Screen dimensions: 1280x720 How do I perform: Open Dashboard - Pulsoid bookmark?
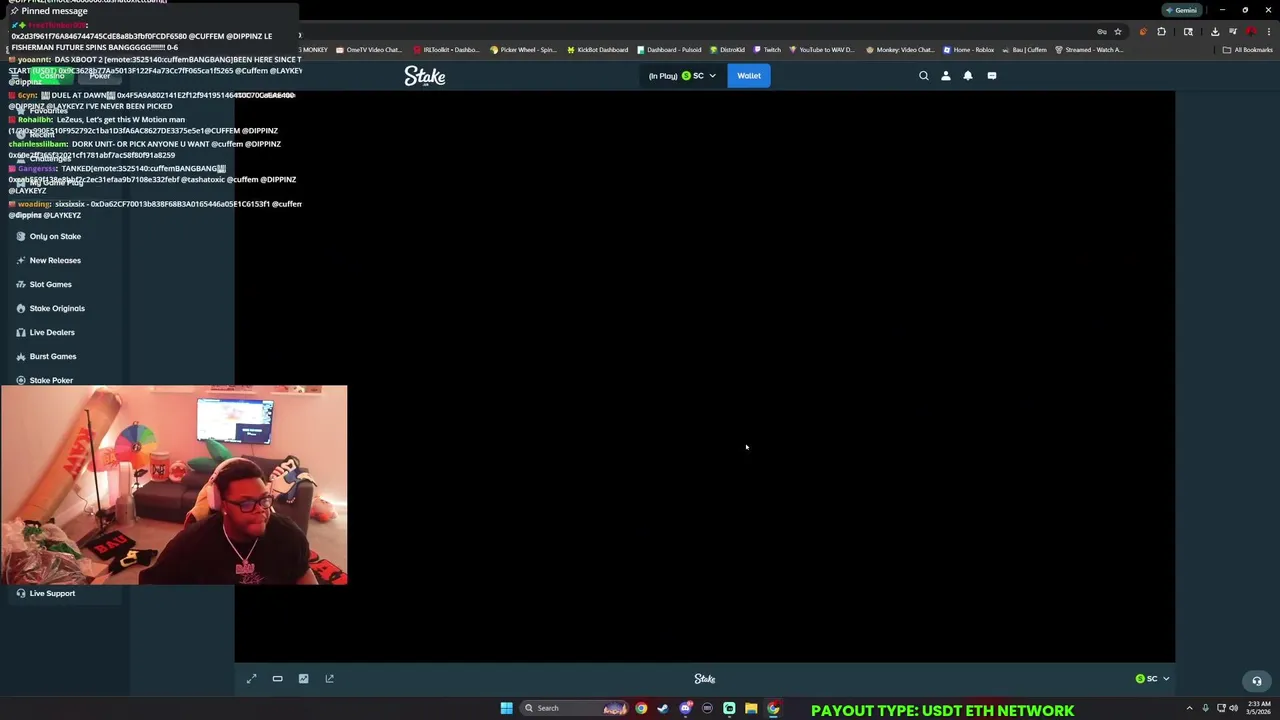[x=669, y=50]
